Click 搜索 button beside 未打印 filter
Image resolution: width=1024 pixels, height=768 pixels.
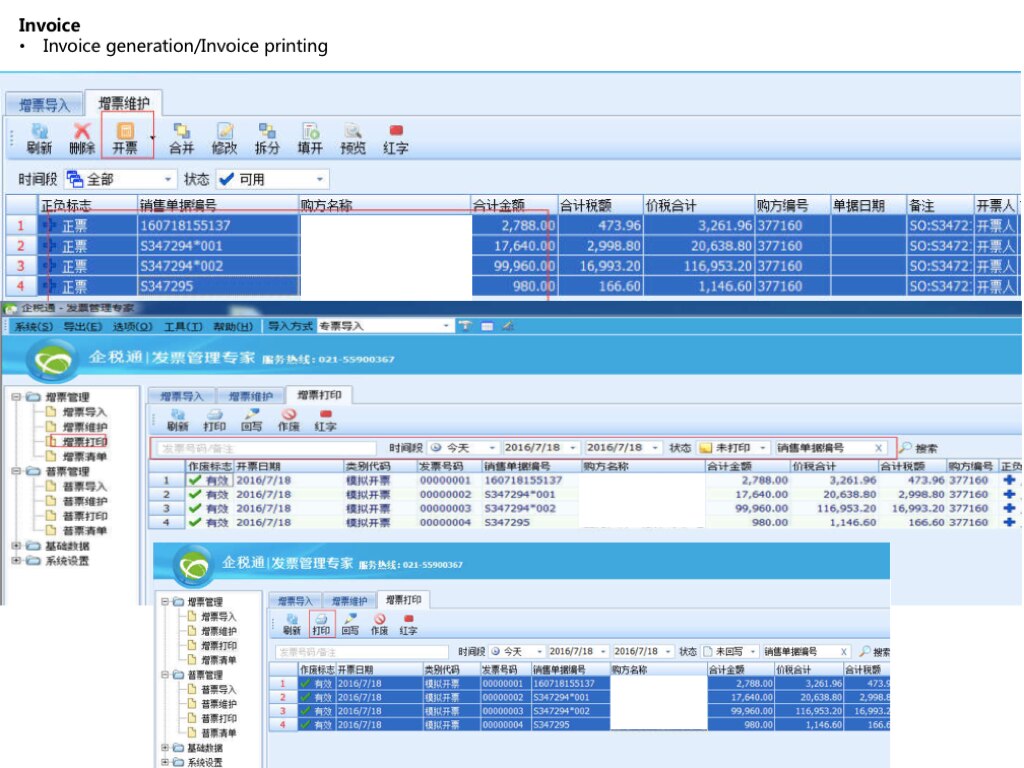919,448
